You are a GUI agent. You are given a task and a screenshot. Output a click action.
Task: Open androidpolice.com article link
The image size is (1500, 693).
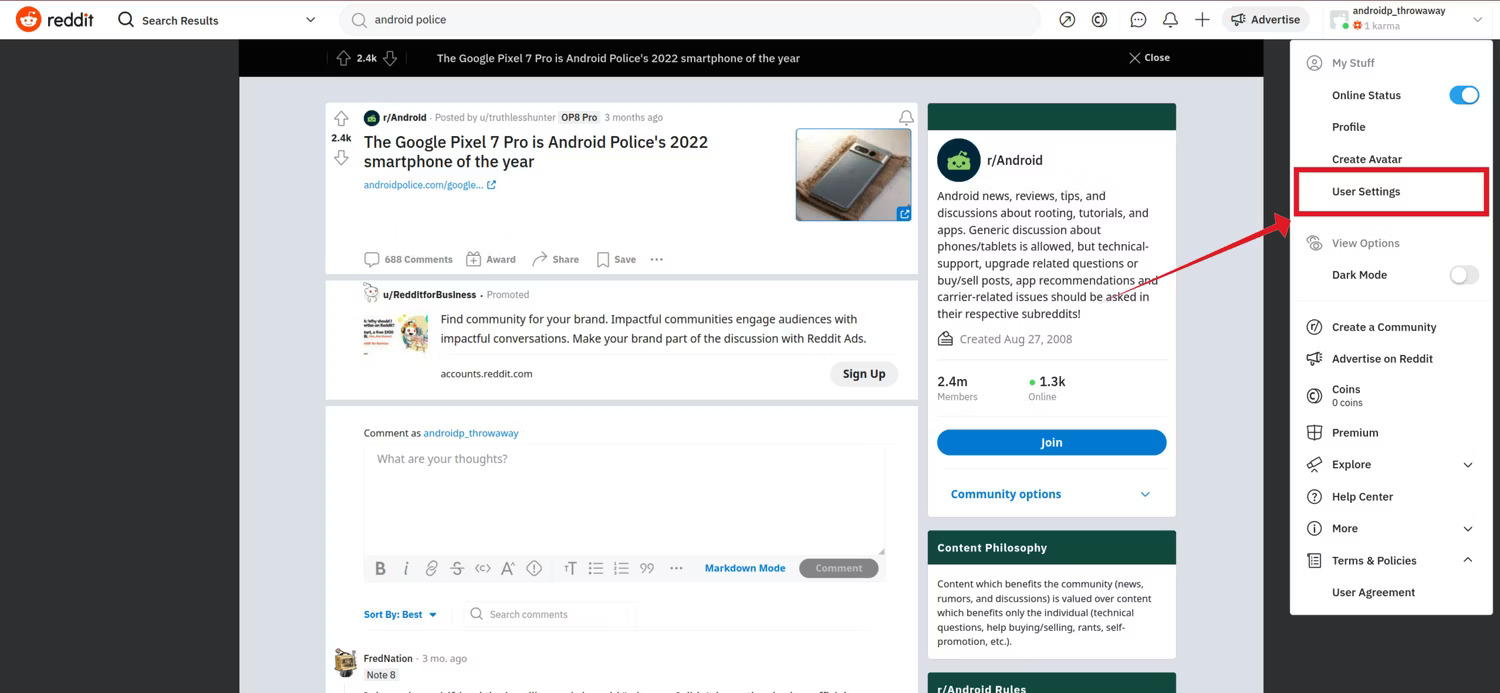[x=430, y=185]
